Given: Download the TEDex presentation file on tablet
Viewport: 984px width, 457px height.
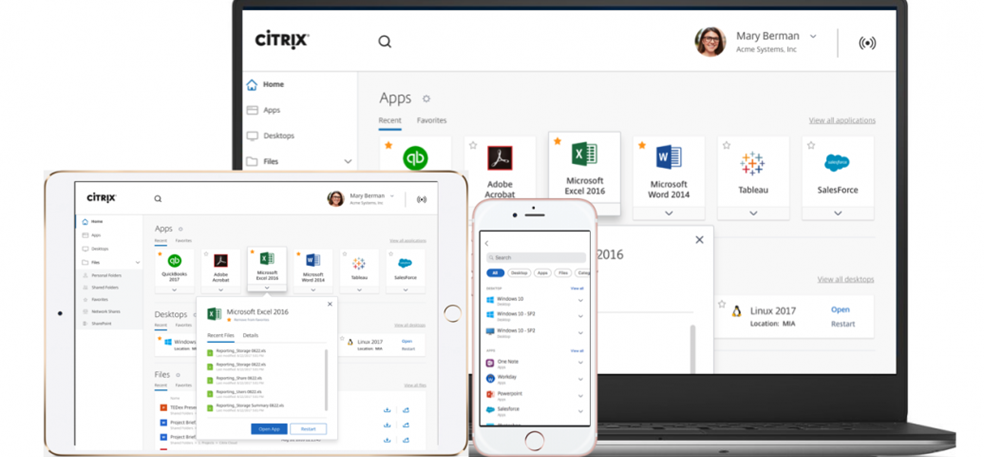Looking at the screenshot, I should [x=387, y=410].
